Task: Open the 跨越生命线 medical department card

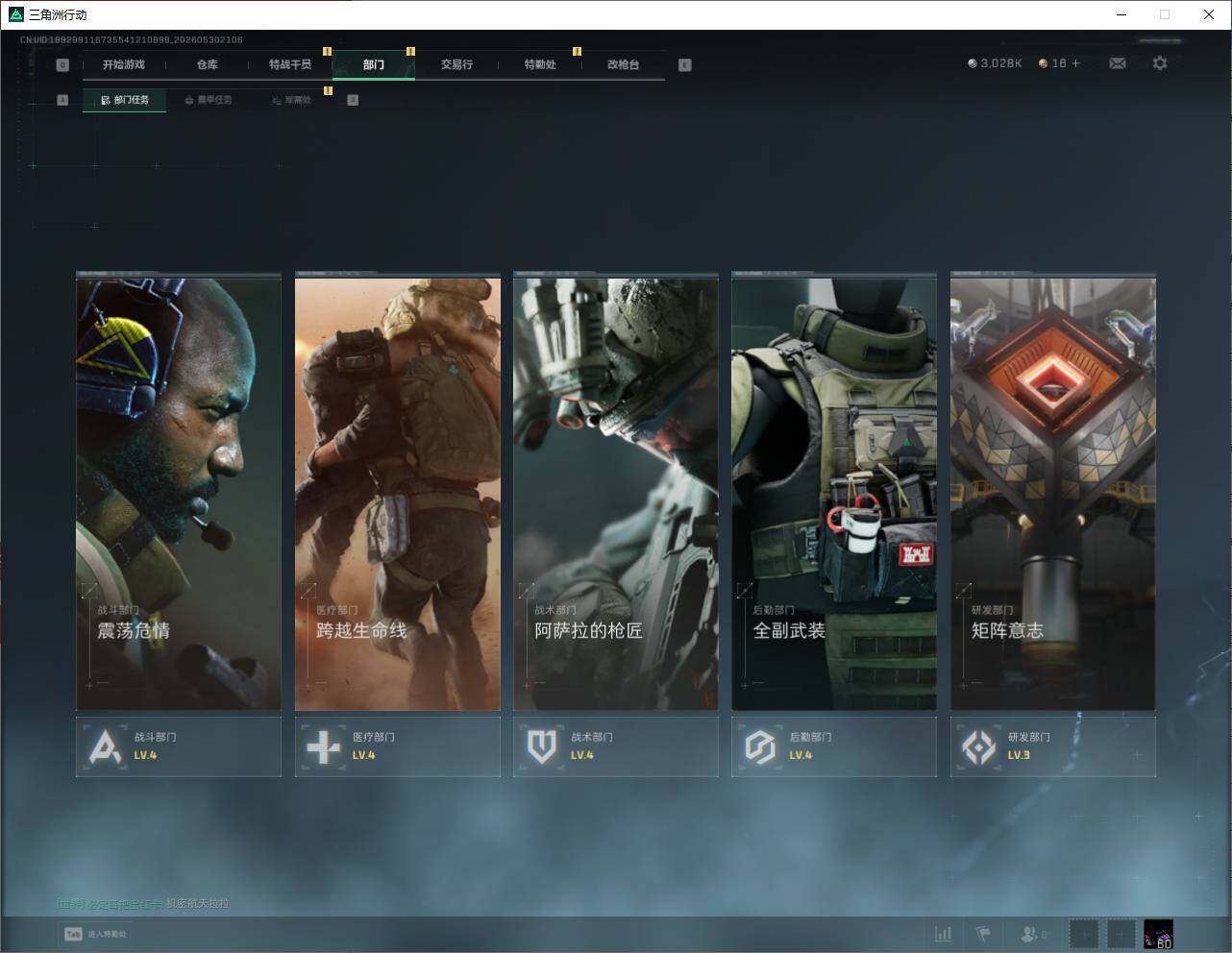Action: [397, 493]
